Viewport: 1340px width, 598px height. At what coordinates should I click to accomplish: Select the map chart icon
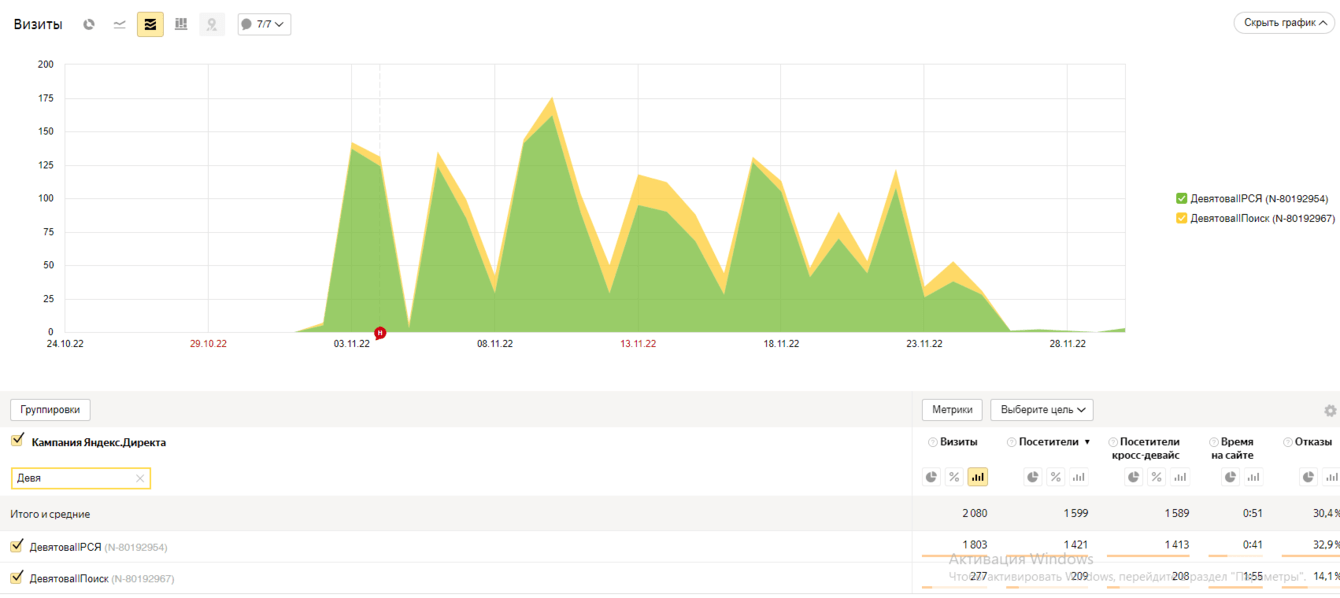pyautogui.click(x=212, y=24)
